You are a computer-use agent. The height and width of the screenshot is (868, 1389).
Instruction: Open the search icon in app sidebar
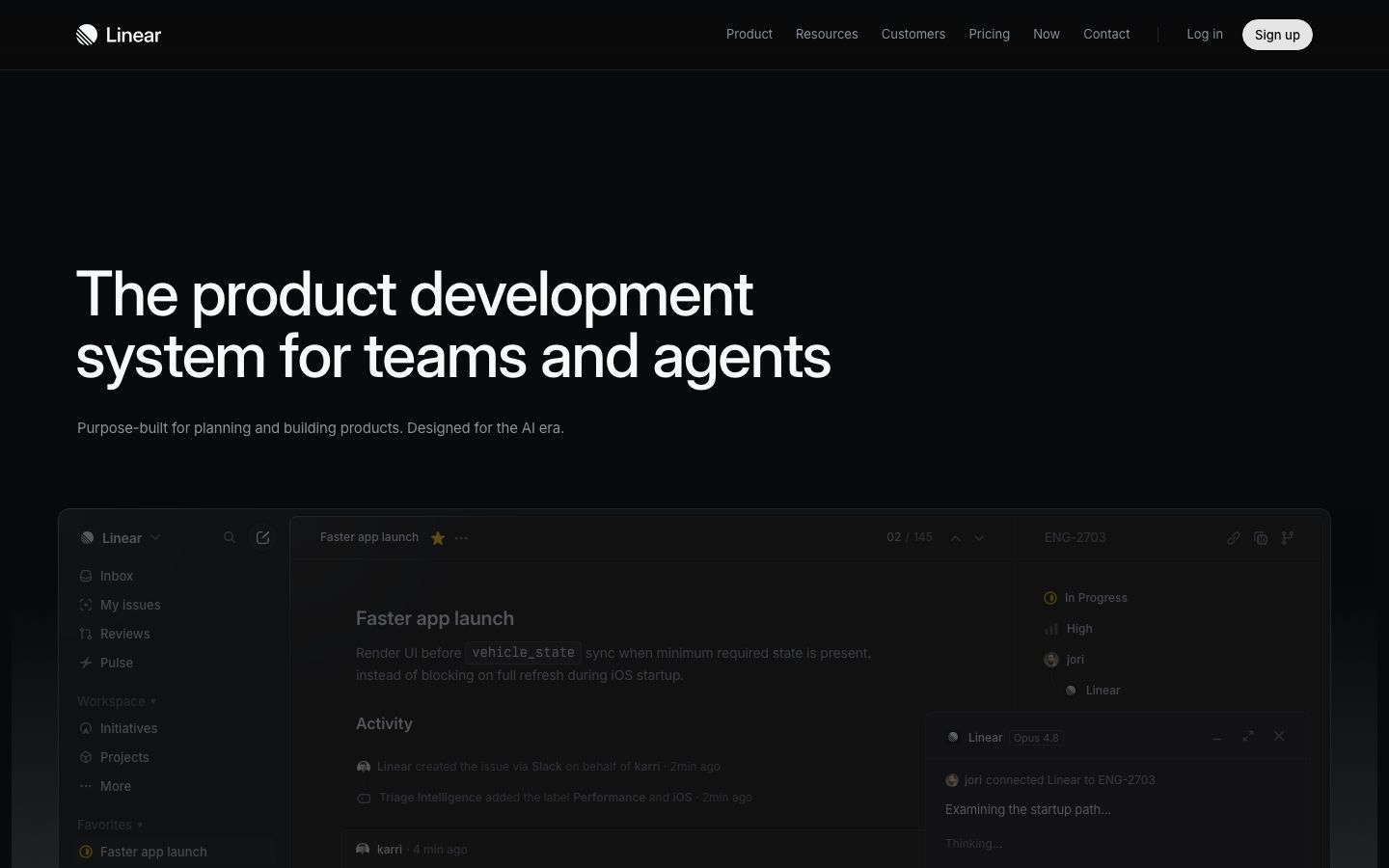(230, 537)
